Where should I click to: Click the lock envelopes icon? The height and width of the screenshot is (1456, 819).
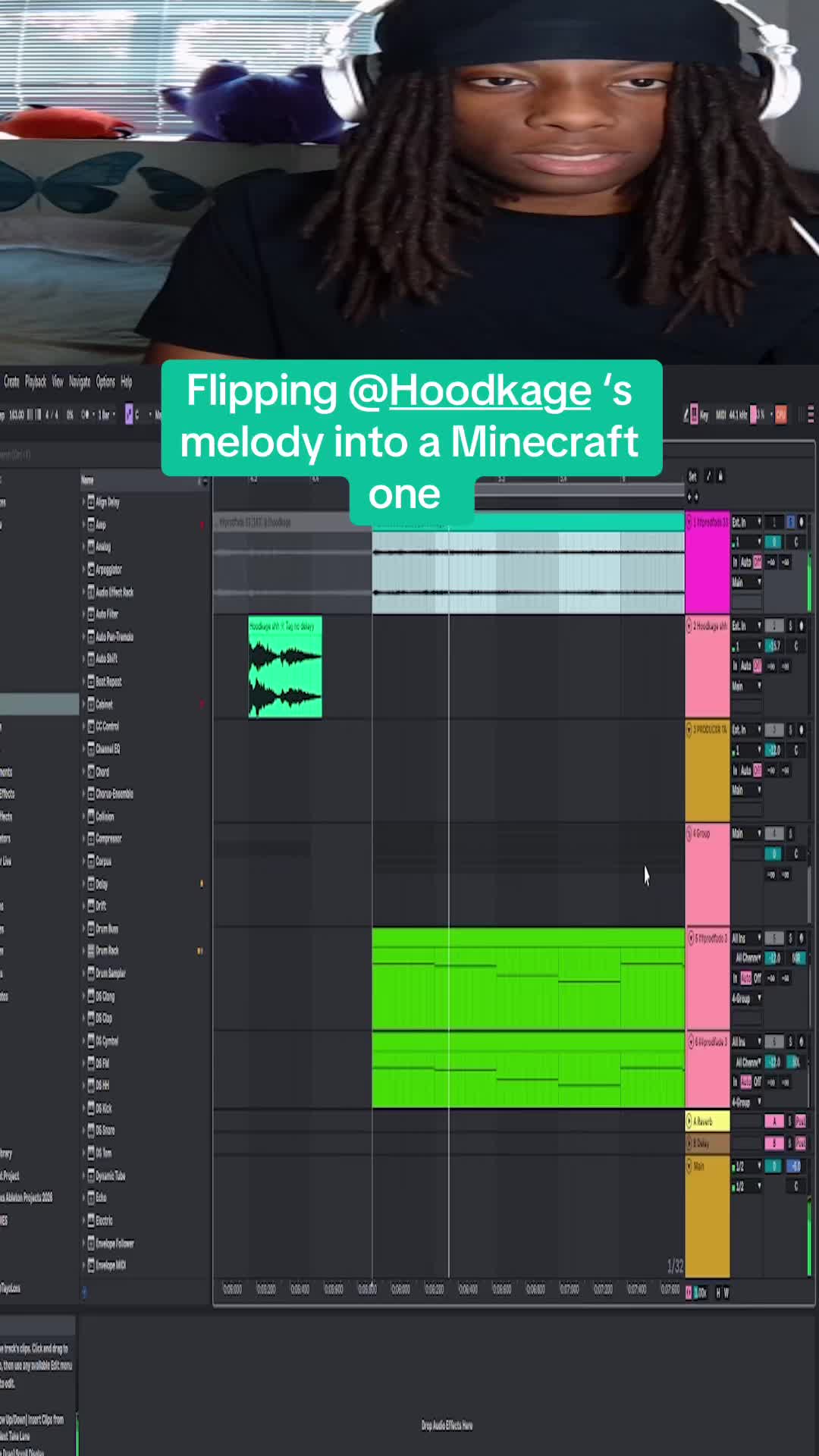(720, 476)
